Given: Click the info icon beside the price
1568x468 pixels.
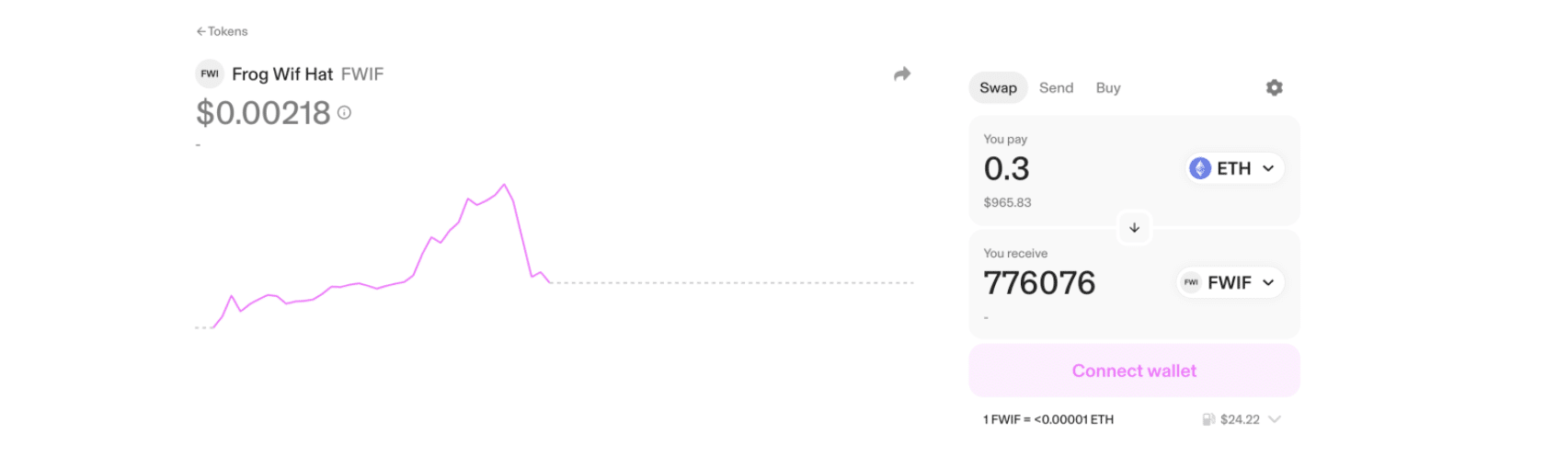Looking at the screenshot, I should (344, 112).
